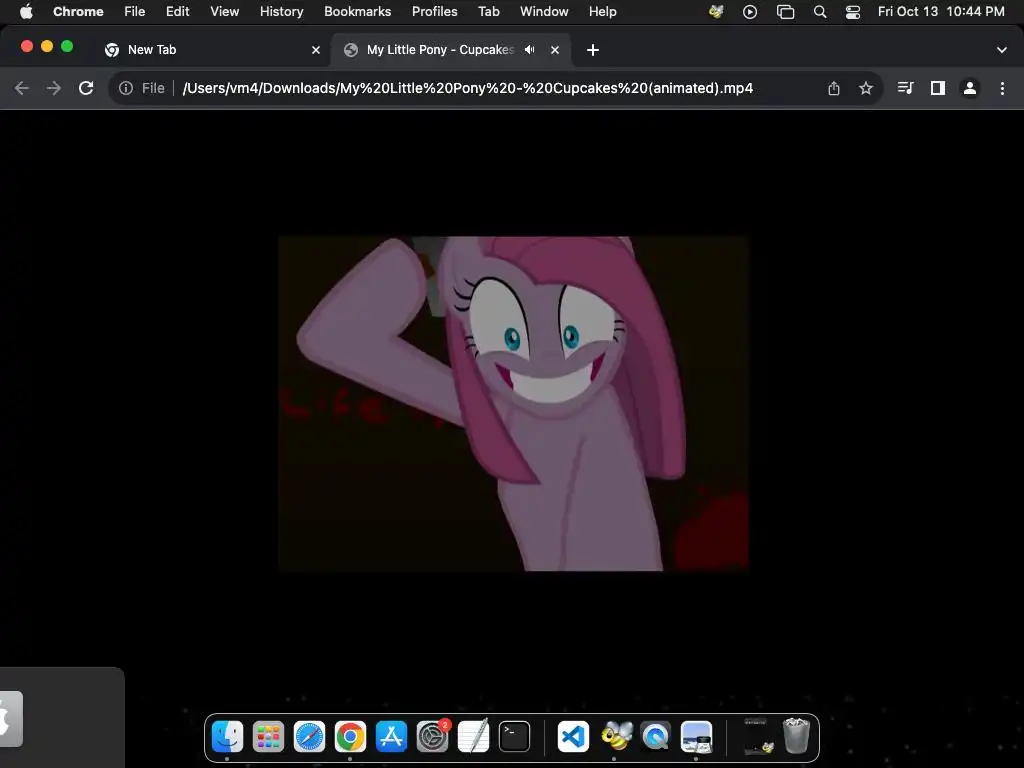
Task: Open the Bookmarks menu
Action: point(357,11)
